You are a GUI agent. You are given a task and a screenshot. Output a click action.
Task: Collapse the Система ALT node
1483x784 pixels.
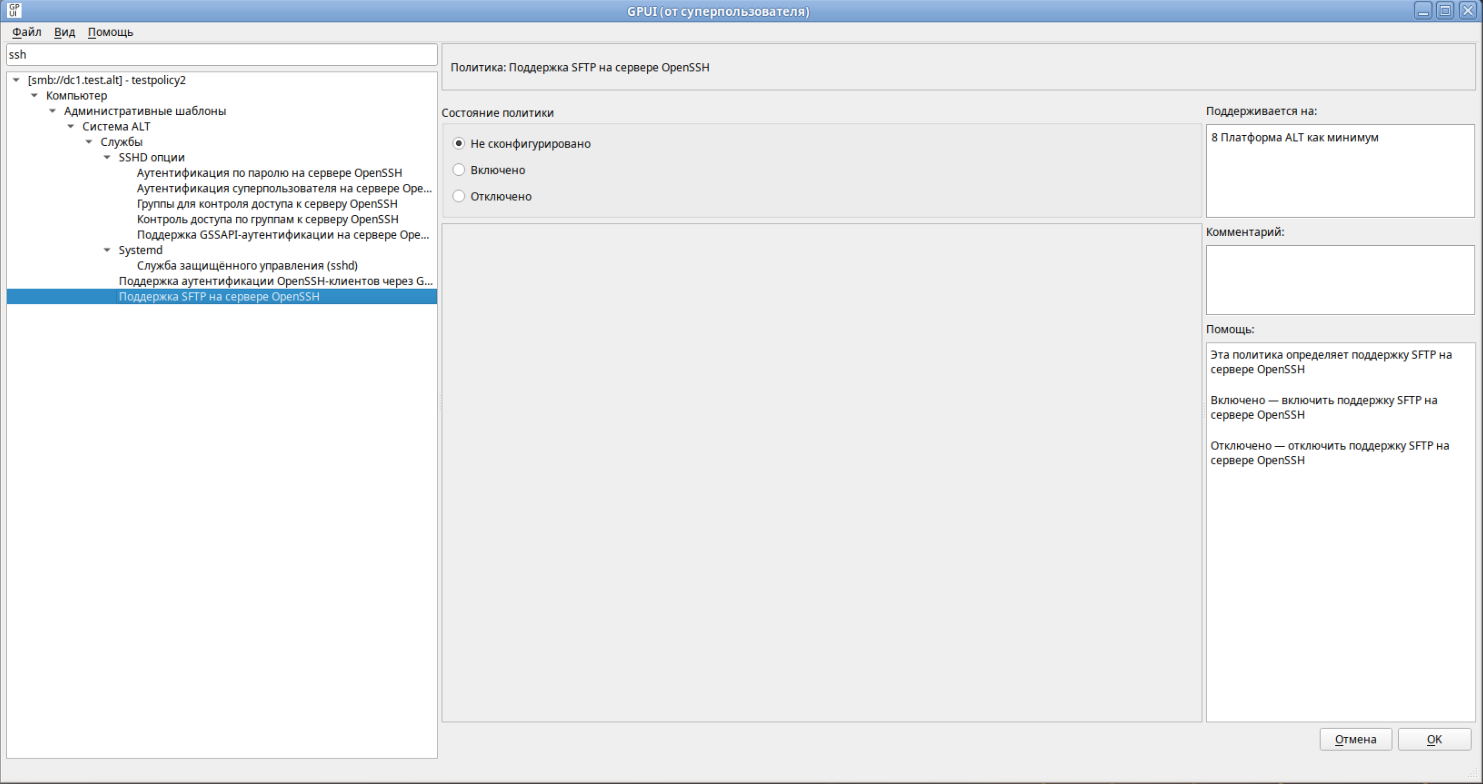pos(71,126)
